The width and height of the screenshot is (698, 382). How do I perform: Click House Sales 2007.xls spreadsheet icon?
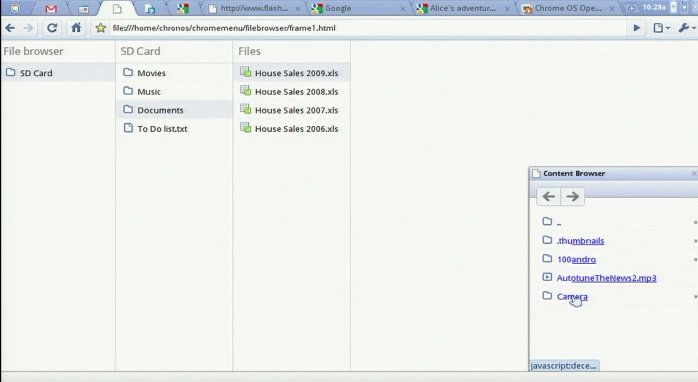[x=246, y=109]
